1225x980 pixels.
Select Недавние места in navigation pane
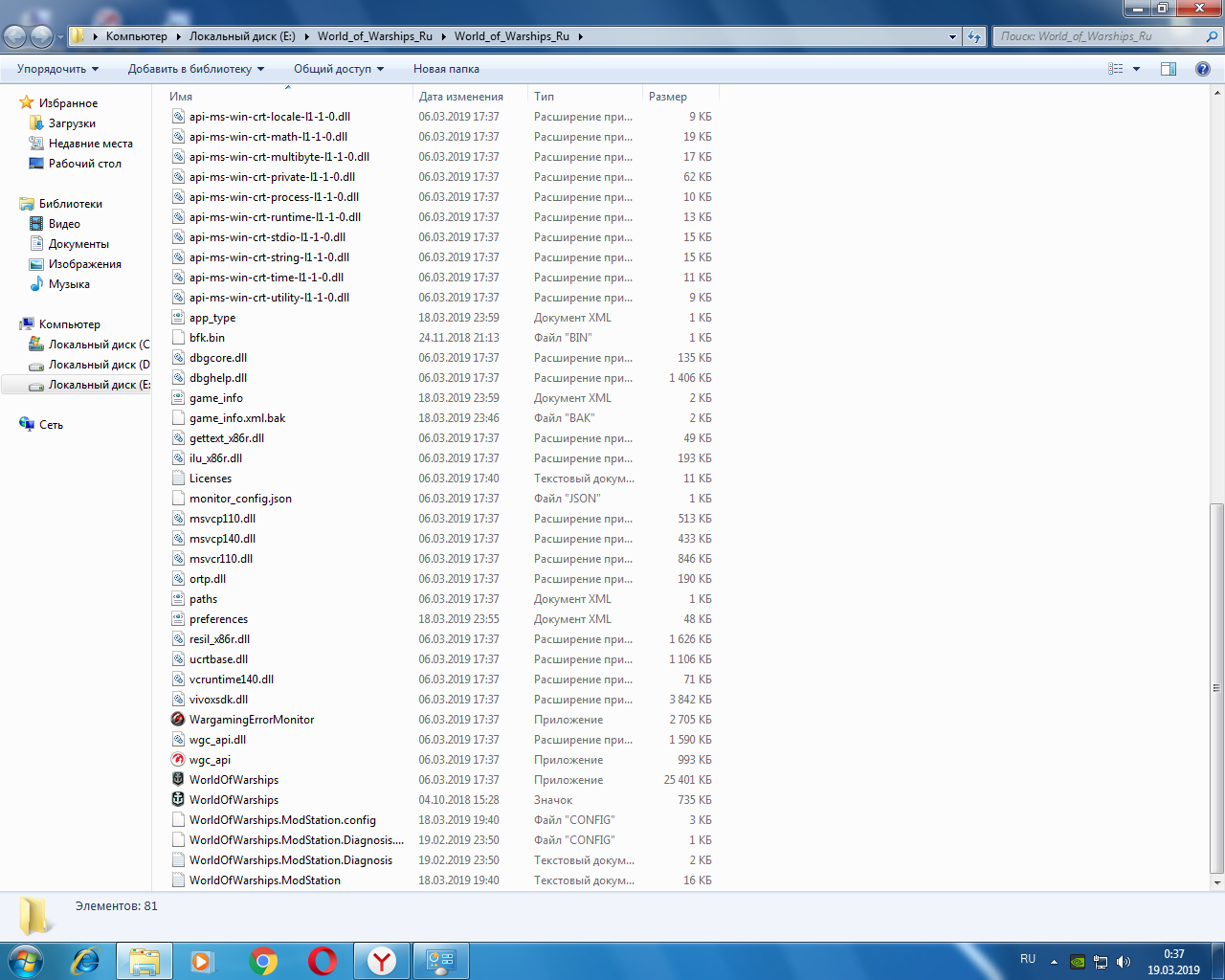point(90,144)
